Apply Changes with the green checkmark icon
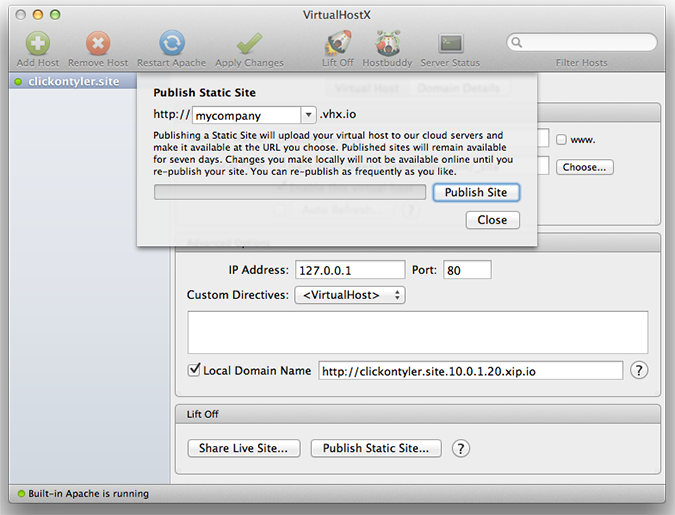 (x=249, y=43)
